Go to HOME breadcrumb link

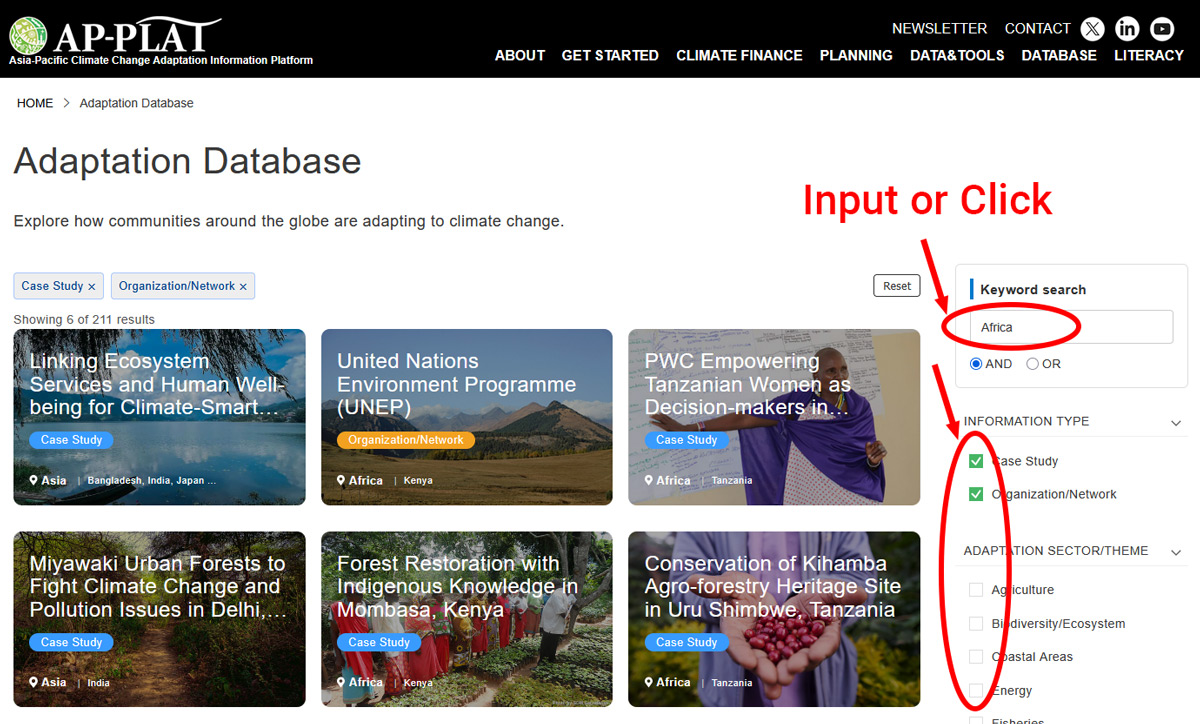coord(35,103)
